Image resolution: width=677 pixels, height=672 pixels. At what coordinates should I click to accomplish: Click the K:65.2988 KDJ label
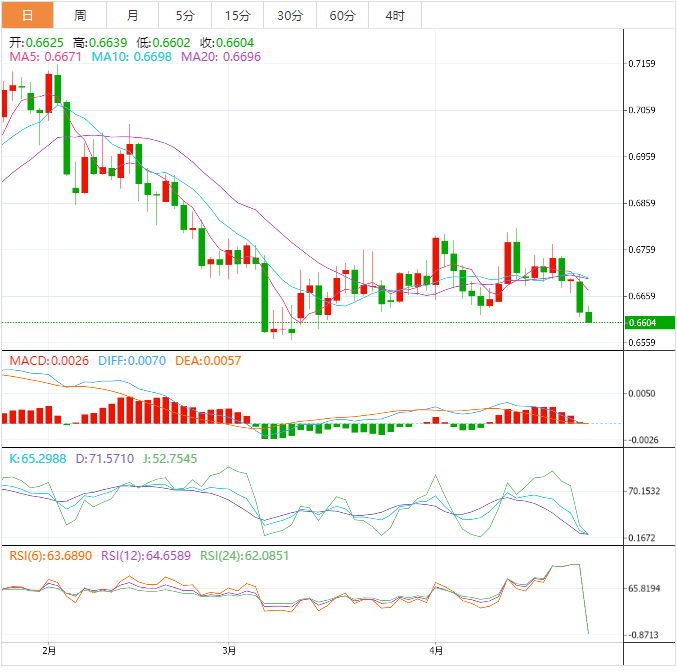click(x=38, y=459)
